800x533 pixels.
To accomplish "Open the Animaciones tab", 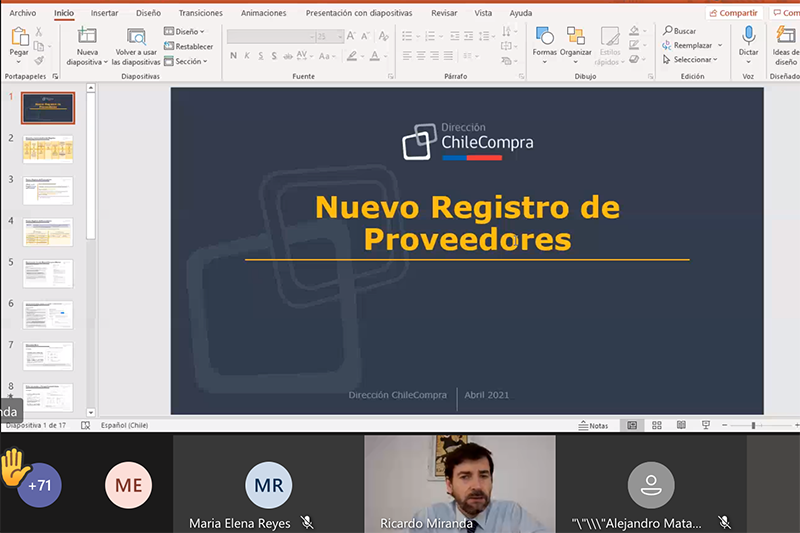I will [x=263, y=13].
